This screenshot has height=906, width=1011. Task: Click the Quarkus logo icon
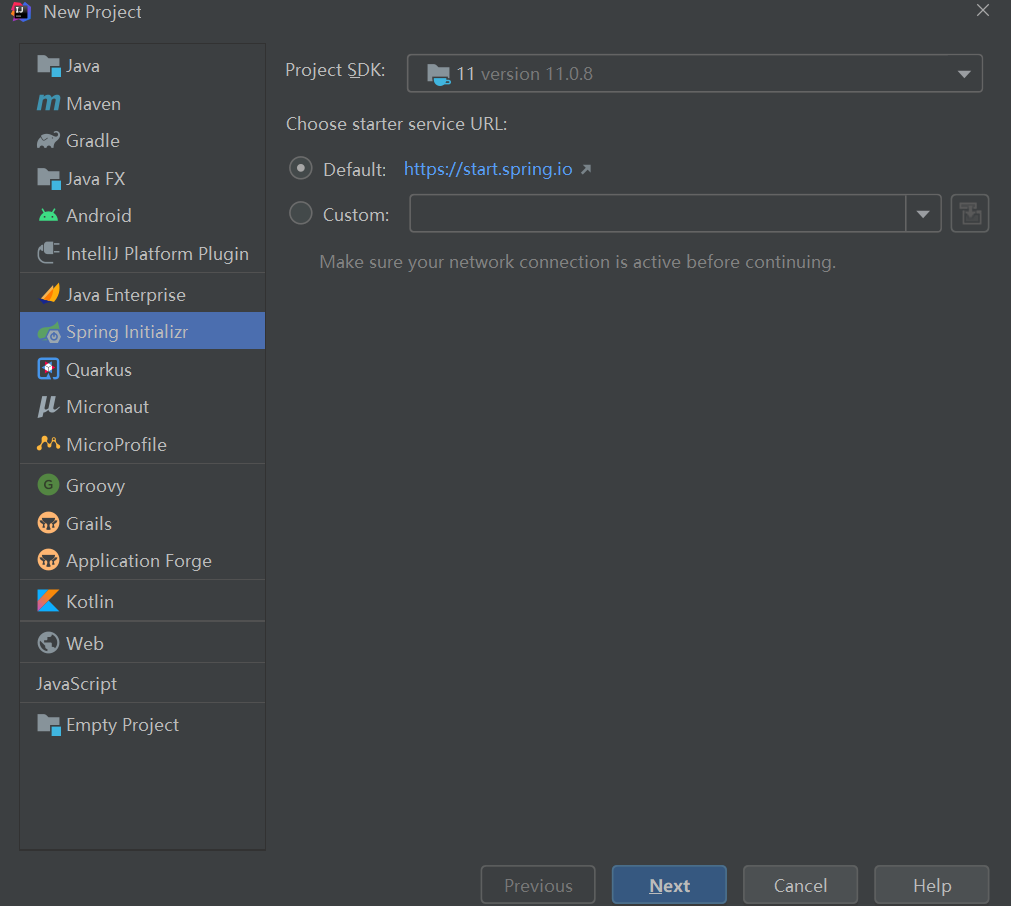pos(48,369)
